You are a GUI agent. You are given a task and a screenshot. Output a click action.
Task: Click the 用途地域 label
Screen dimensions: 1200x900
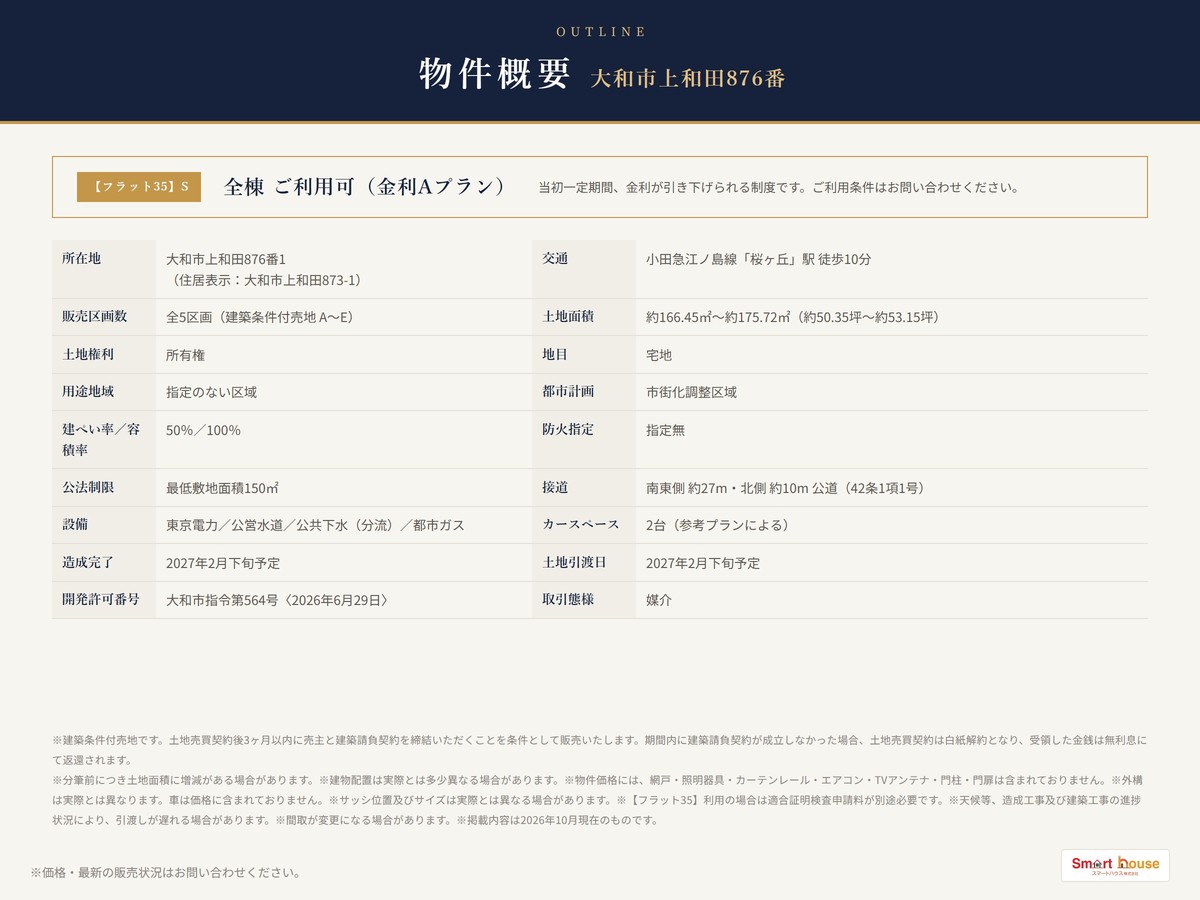click(x=88, y=392)
